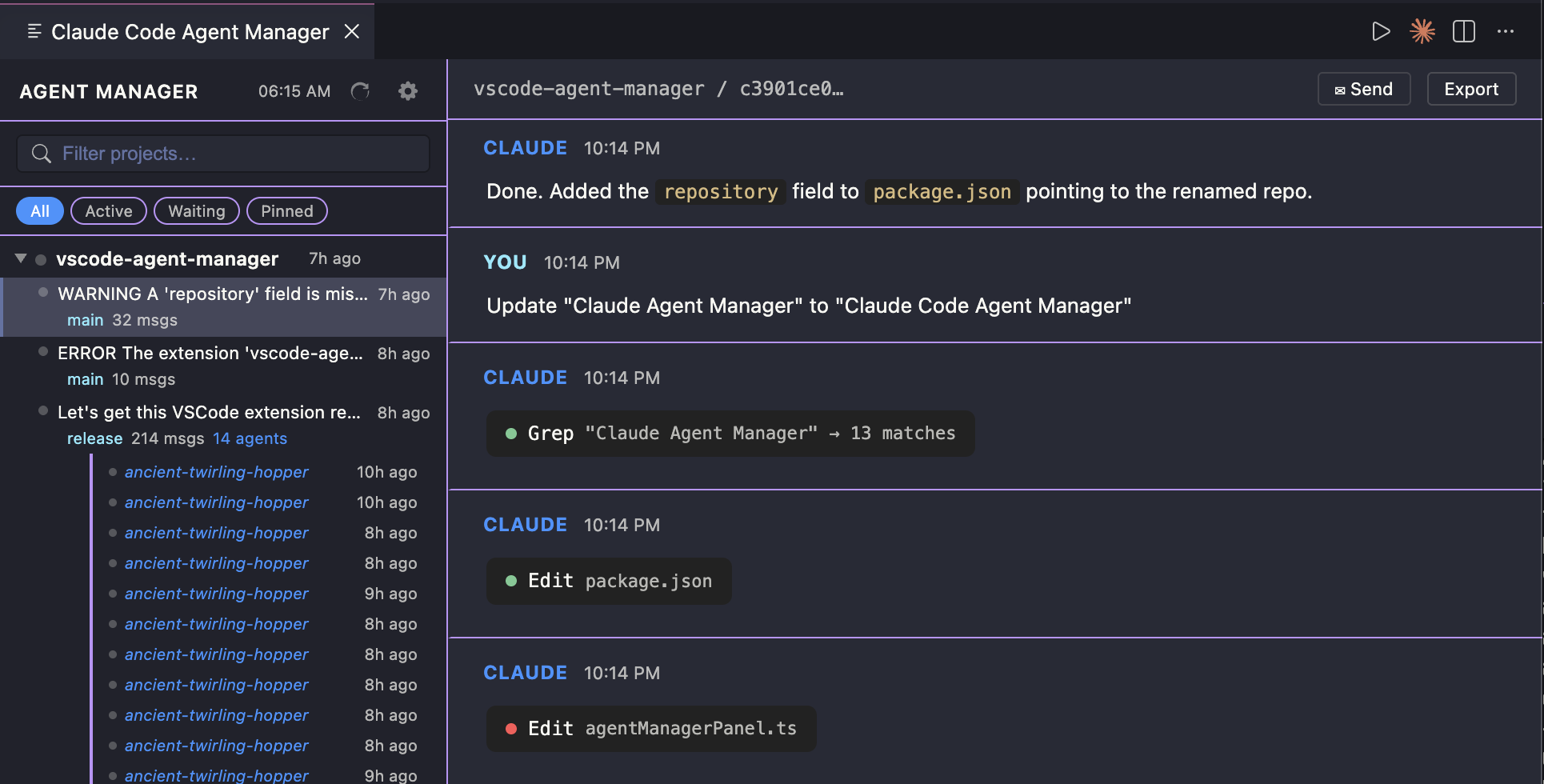Expand the Grep Claude Agent Manager tool block
The image size is (1544, 784).
[x=730, y=434]
